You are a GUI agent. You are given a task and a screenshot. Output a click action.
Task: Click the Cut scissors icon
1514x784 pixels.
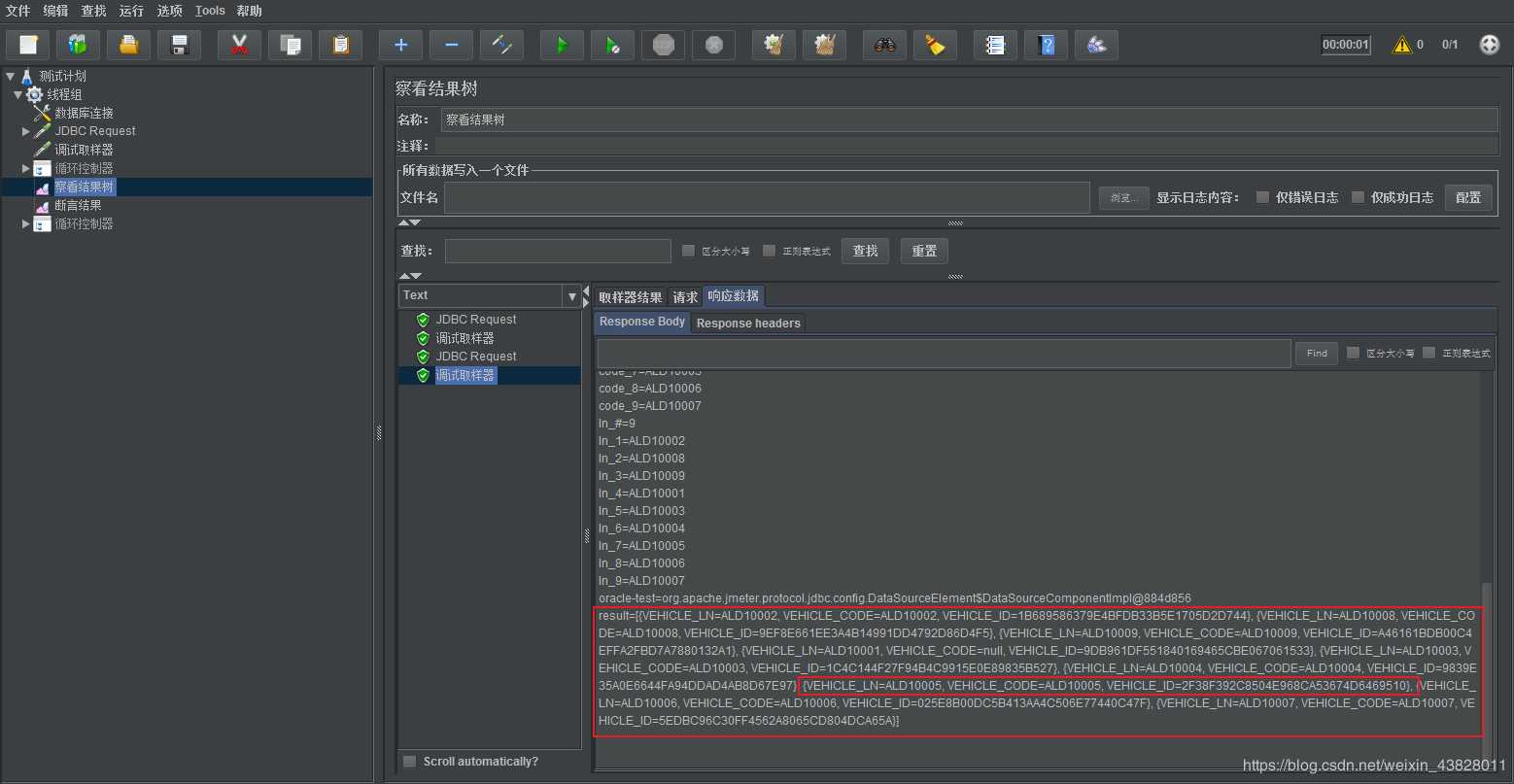click(239, 45)
